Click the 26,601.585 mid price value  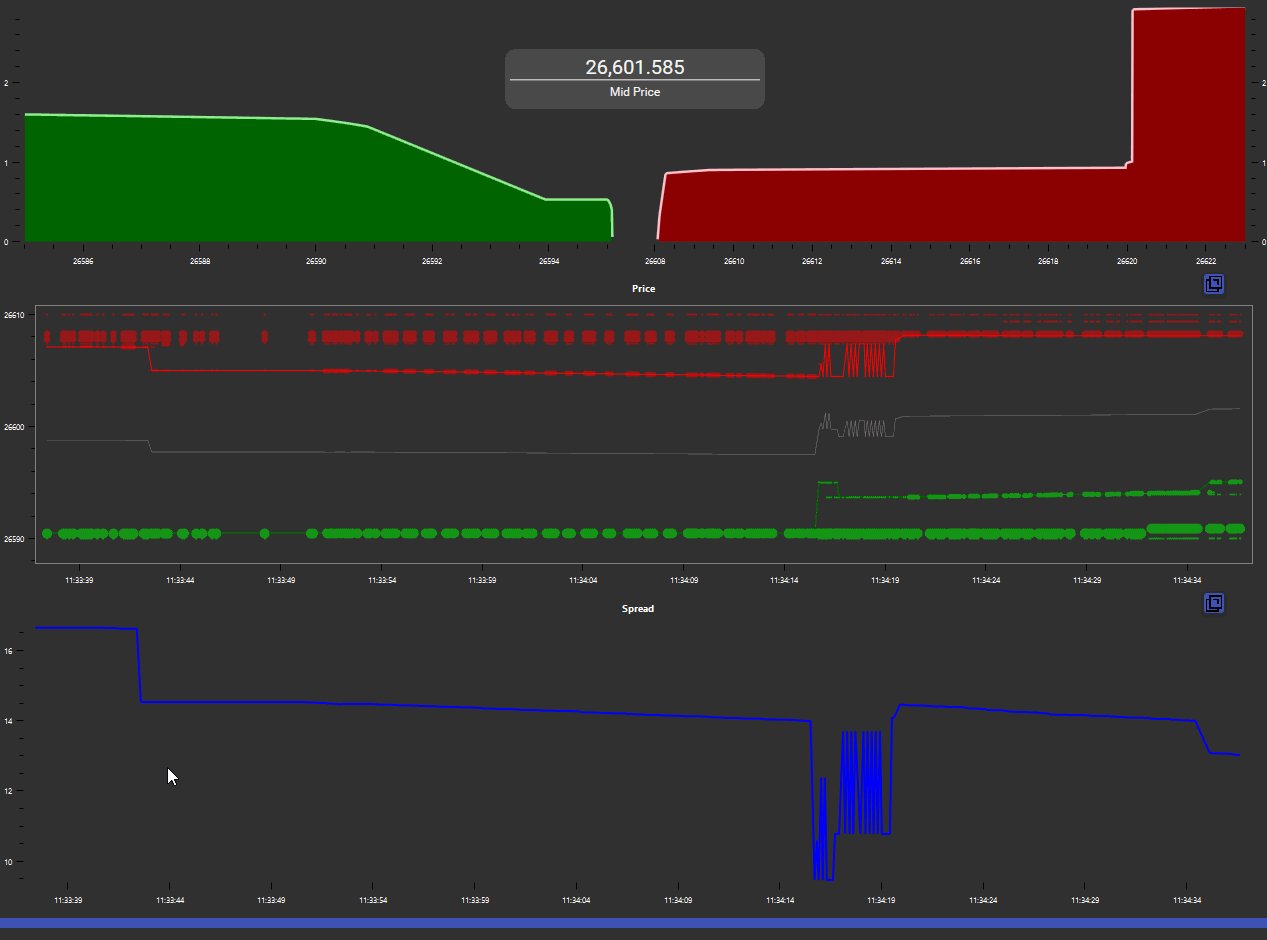(634, 67)
